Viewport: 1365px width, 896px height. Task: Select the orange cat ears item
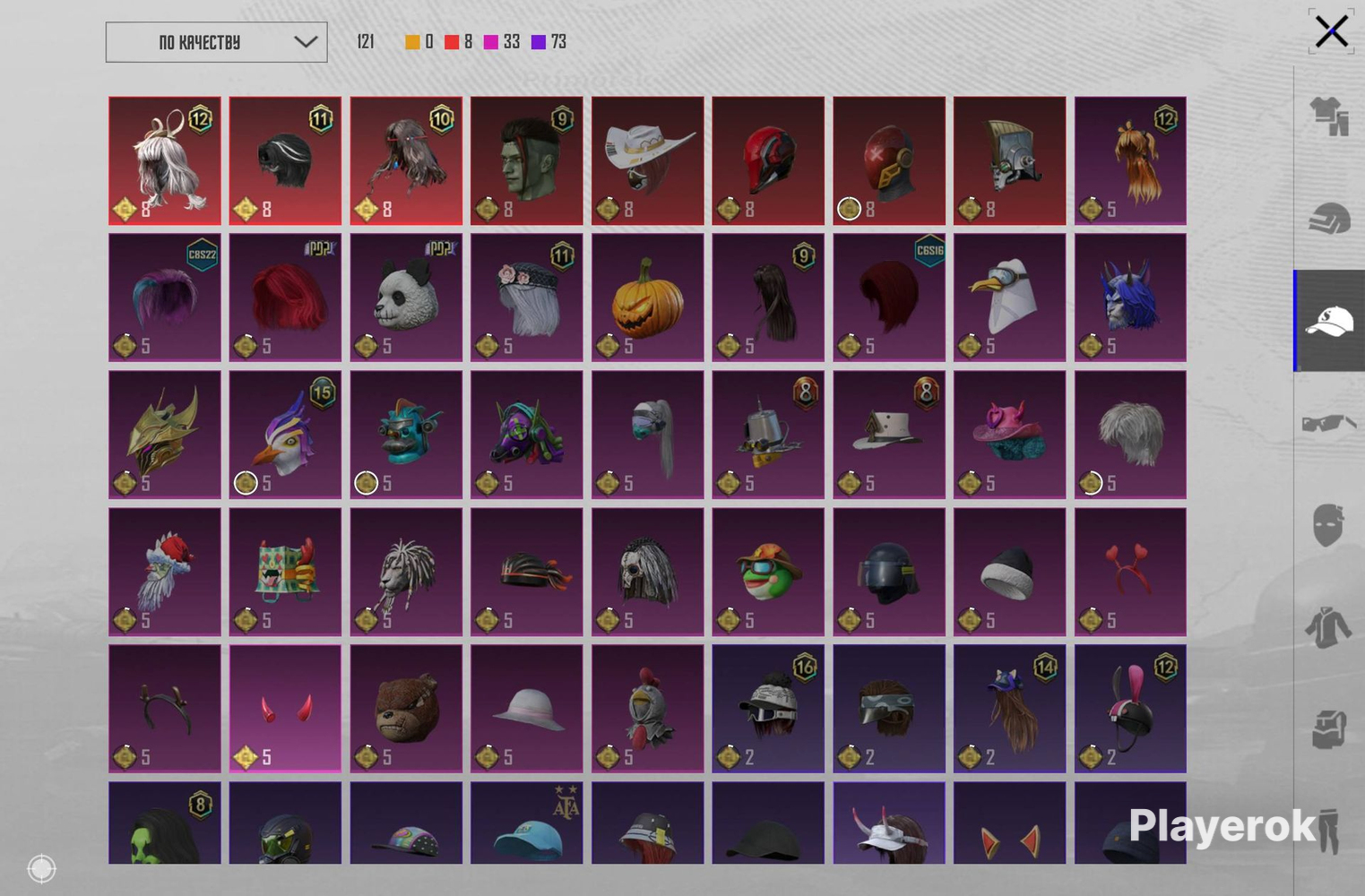1010,823
